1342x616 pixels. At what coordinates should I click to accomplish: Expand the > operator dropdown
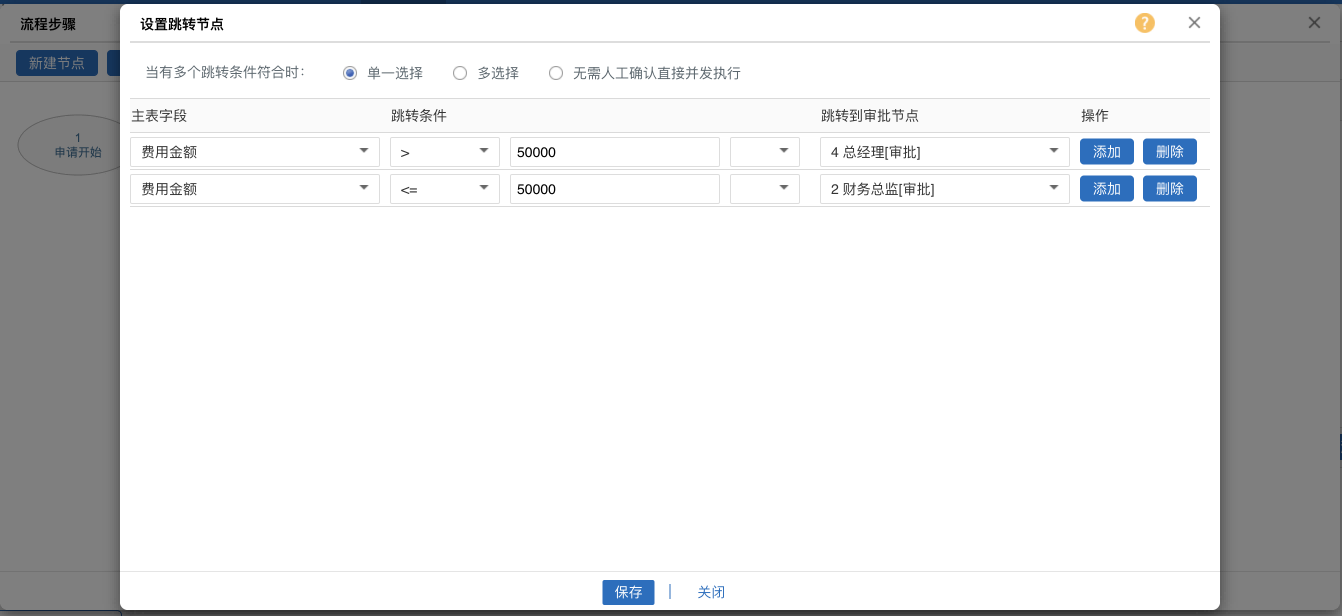(445, 152)
